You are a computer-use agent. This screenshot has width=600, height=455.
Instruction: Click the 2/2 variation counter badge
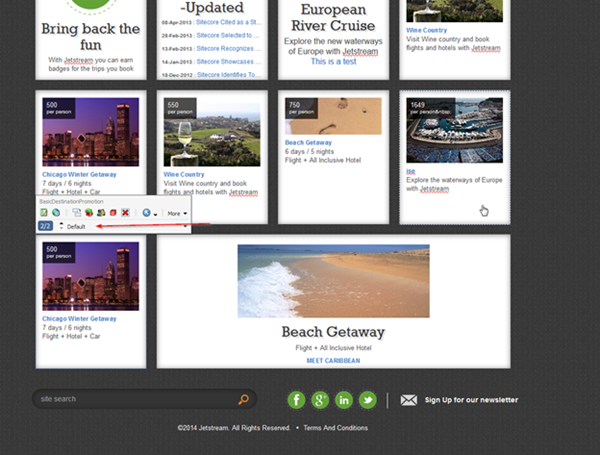coord(45,226)
